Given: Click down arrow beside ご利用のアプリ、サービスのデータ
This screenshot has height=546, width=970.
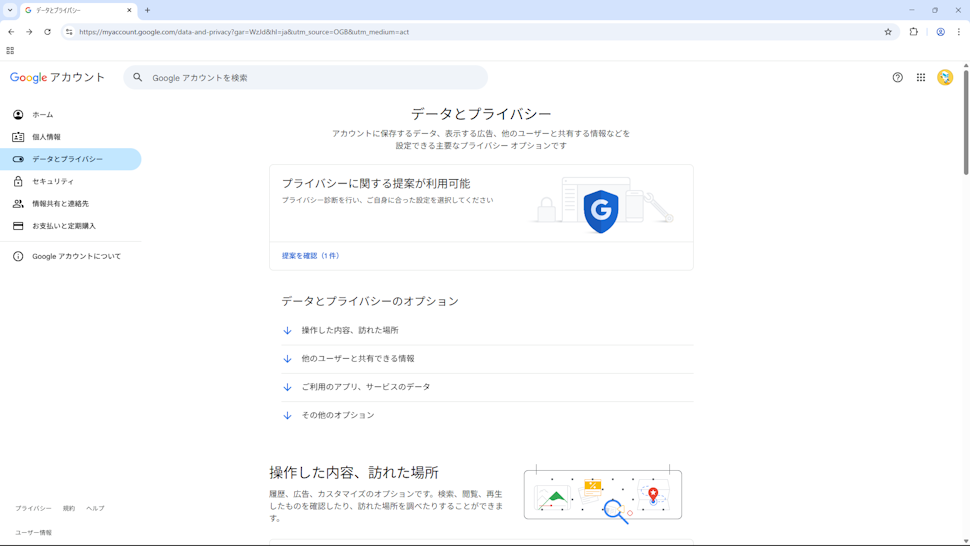Looking at the screenshot, I should (x=287, y=388).
